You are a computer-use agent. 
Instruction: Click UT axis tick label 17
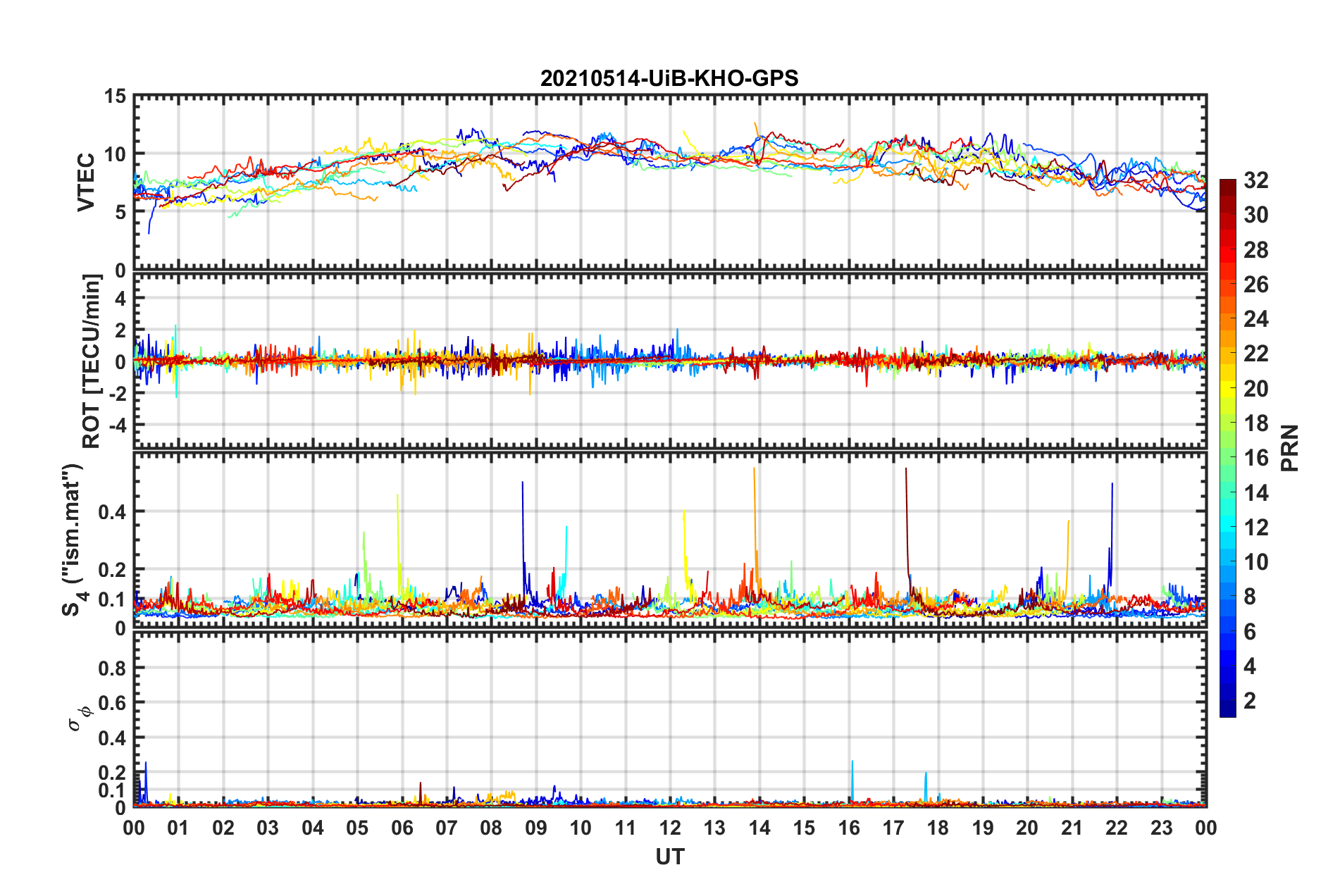[x=893, y=828]
